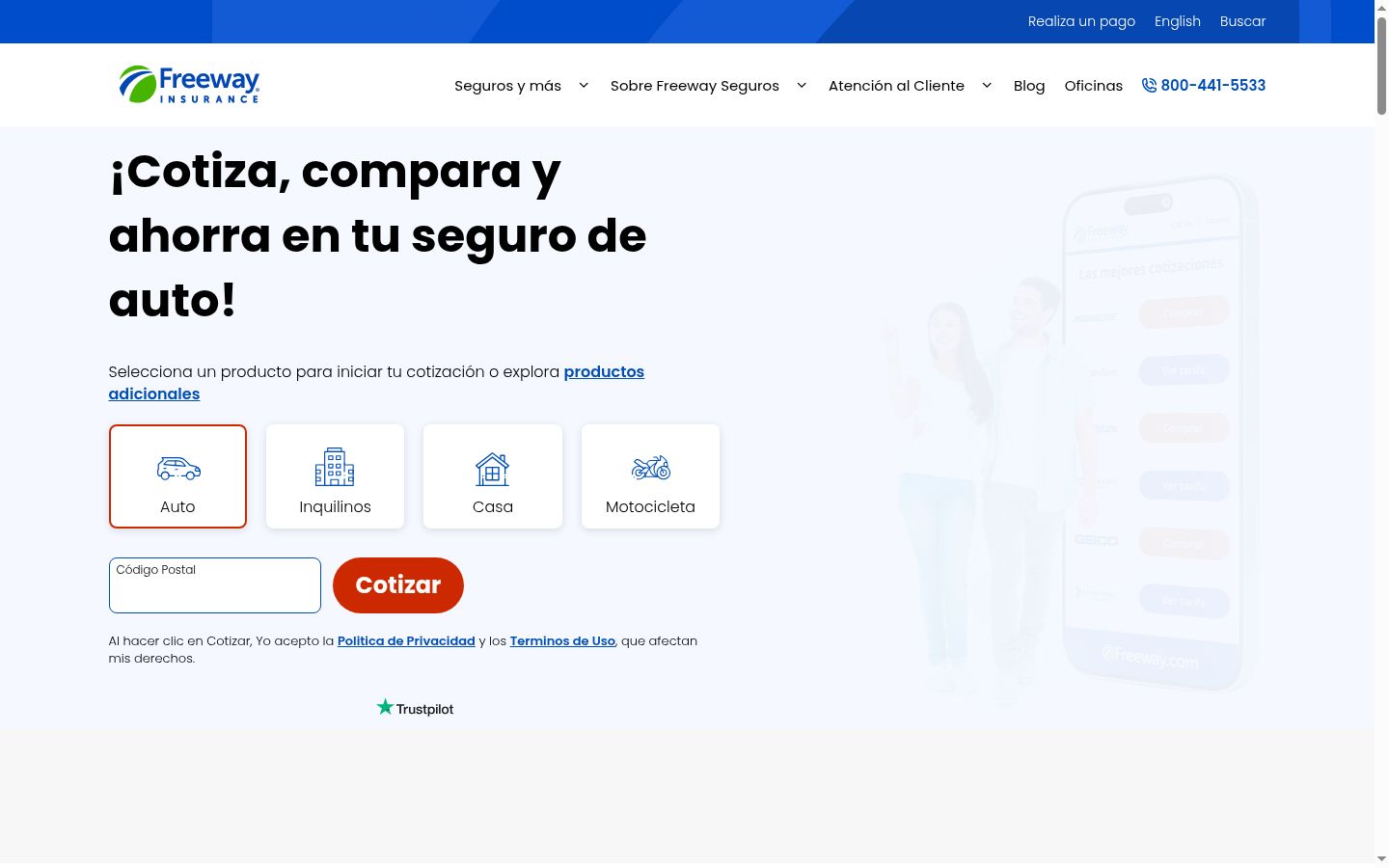Click the Cotizar button
The width and height of the screenshot is (1389, 868).
[398, 585]
